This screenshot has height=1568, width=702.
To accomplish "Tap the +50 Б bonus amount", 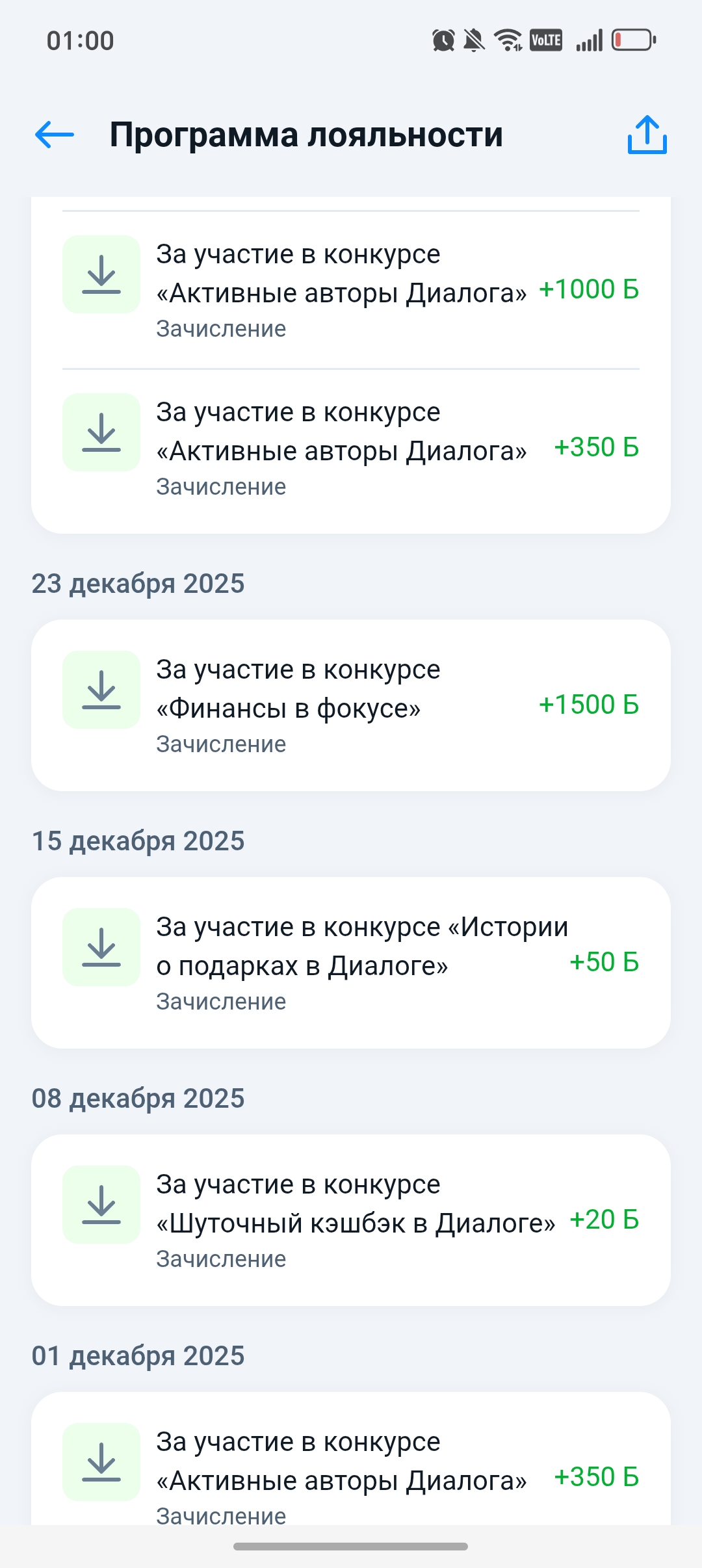I will (604, 962).
